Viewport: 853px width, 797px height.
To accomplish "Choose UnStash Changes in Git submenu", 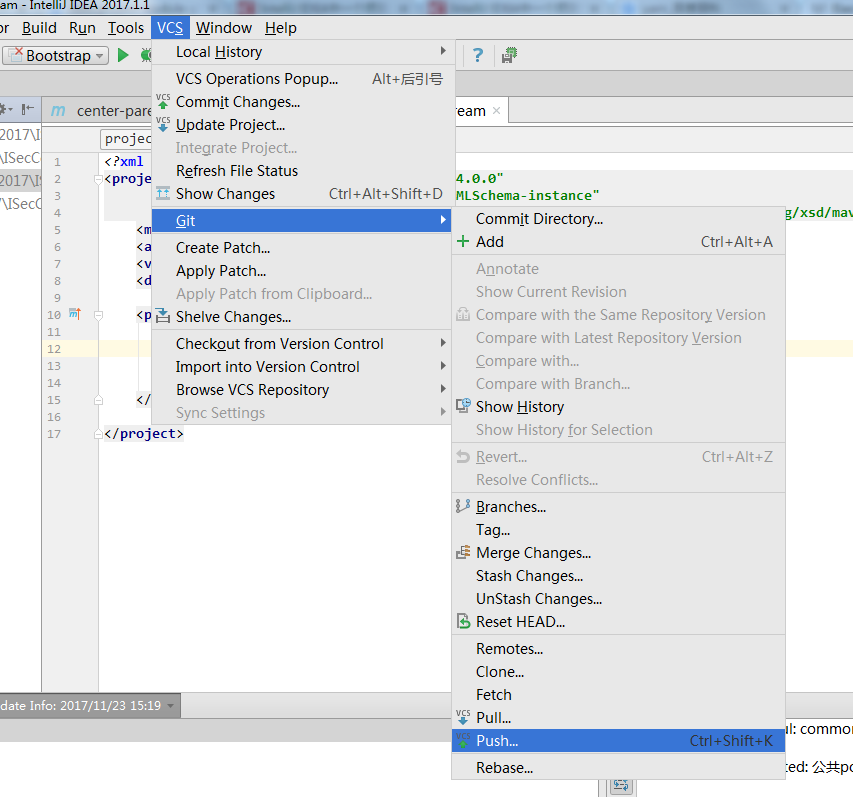I will click(618, 598).
